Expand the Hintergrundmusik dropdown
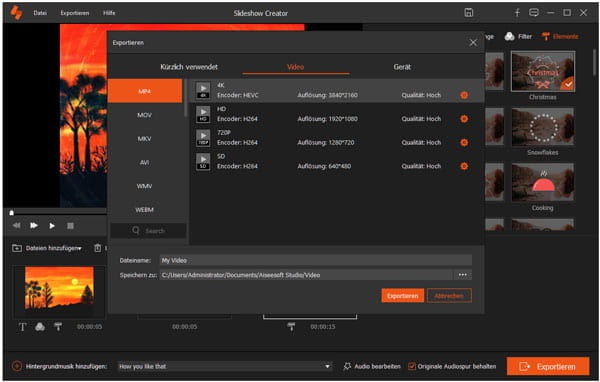The image size is (600, 382). coord(328,366)
